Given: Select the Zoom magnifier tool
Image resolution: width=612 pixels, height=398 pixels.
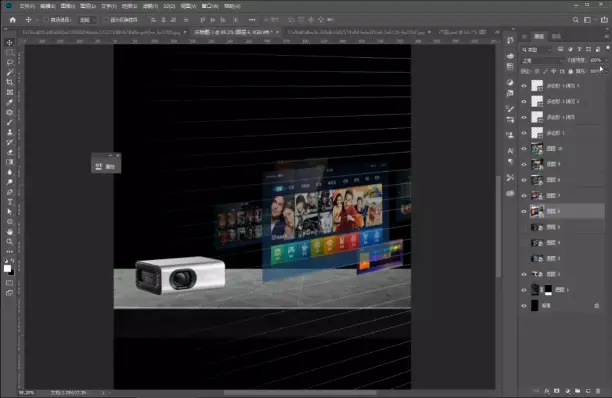Looking at the screenshot, I should tap(10, 242).
